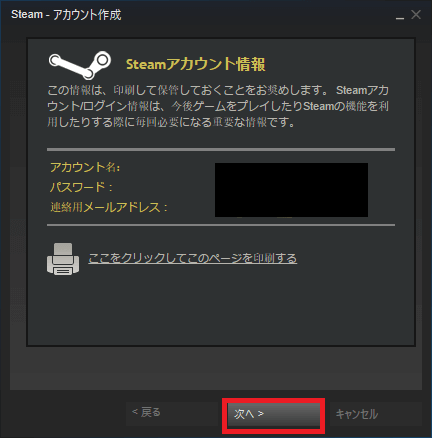Click the gray strip beneath the info panel
Screen dimensions: 432x438
(216, 368)
